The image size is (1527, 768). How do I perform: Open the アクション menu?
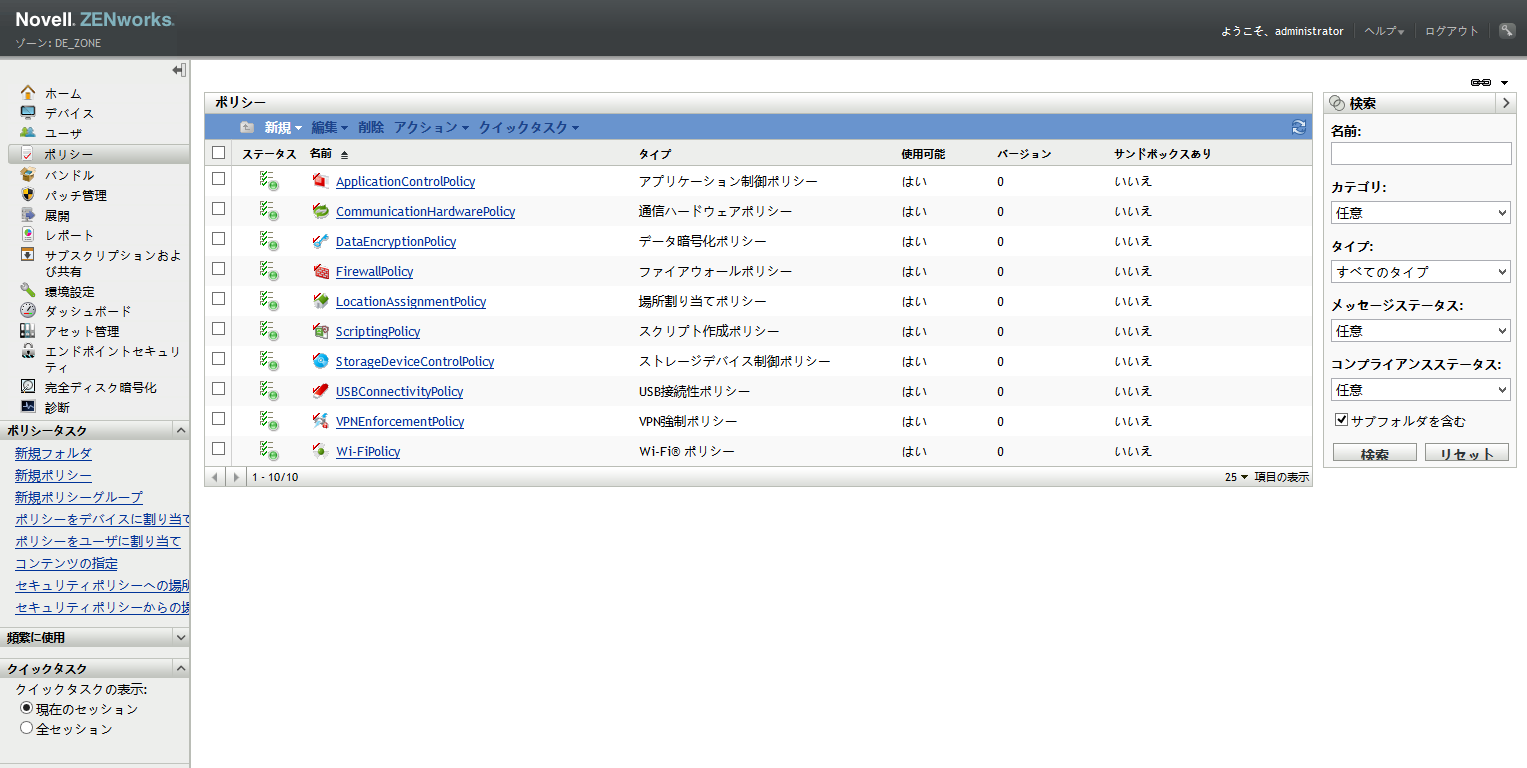click(x=432, y=127)
